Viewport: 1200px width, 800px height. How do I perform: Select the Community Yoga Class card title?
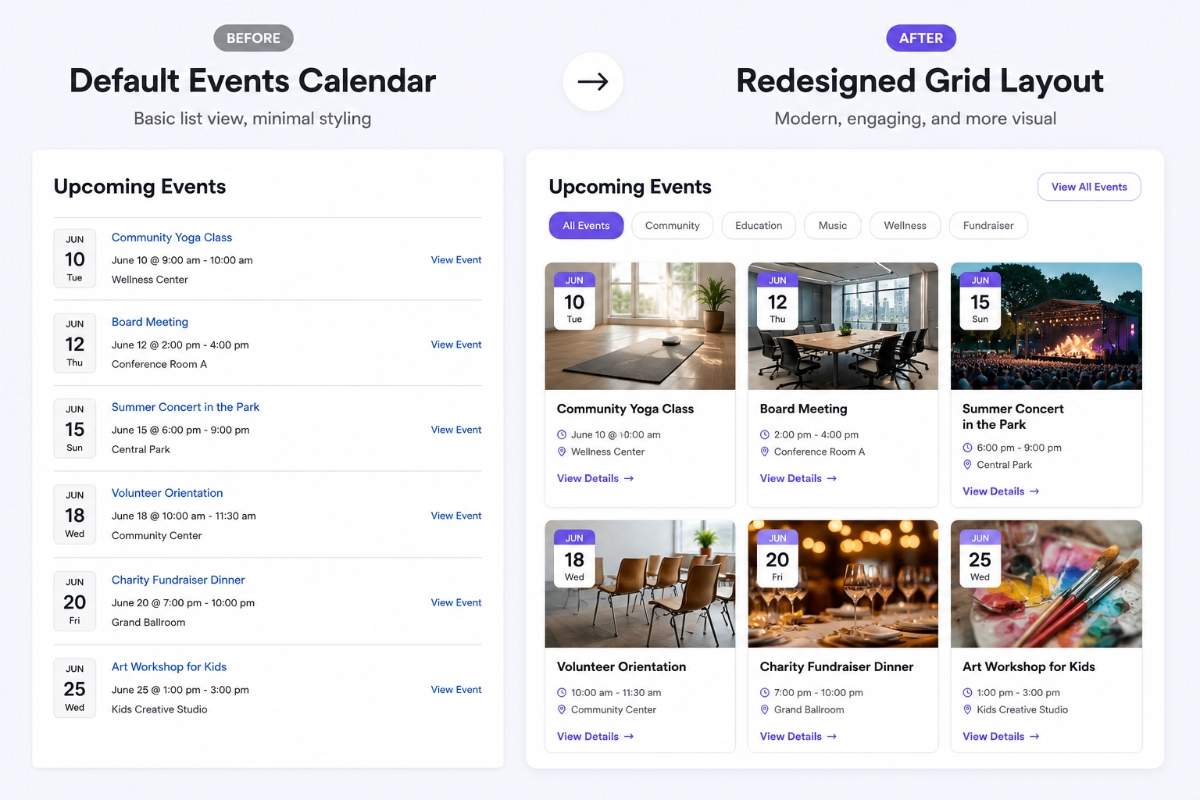625,409
